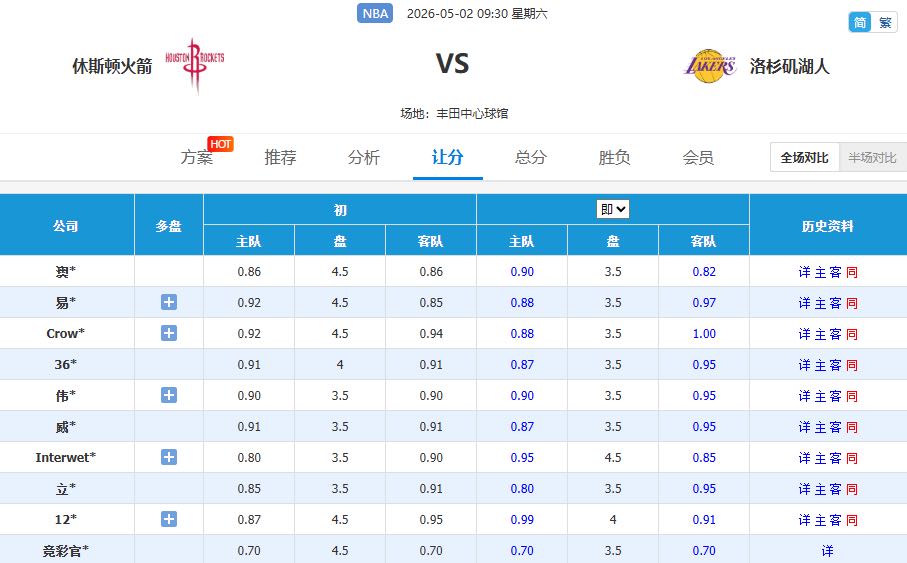The image size is (907, 563).
Task: Open the 推荐 tab
Action: [x=281, y=157]
